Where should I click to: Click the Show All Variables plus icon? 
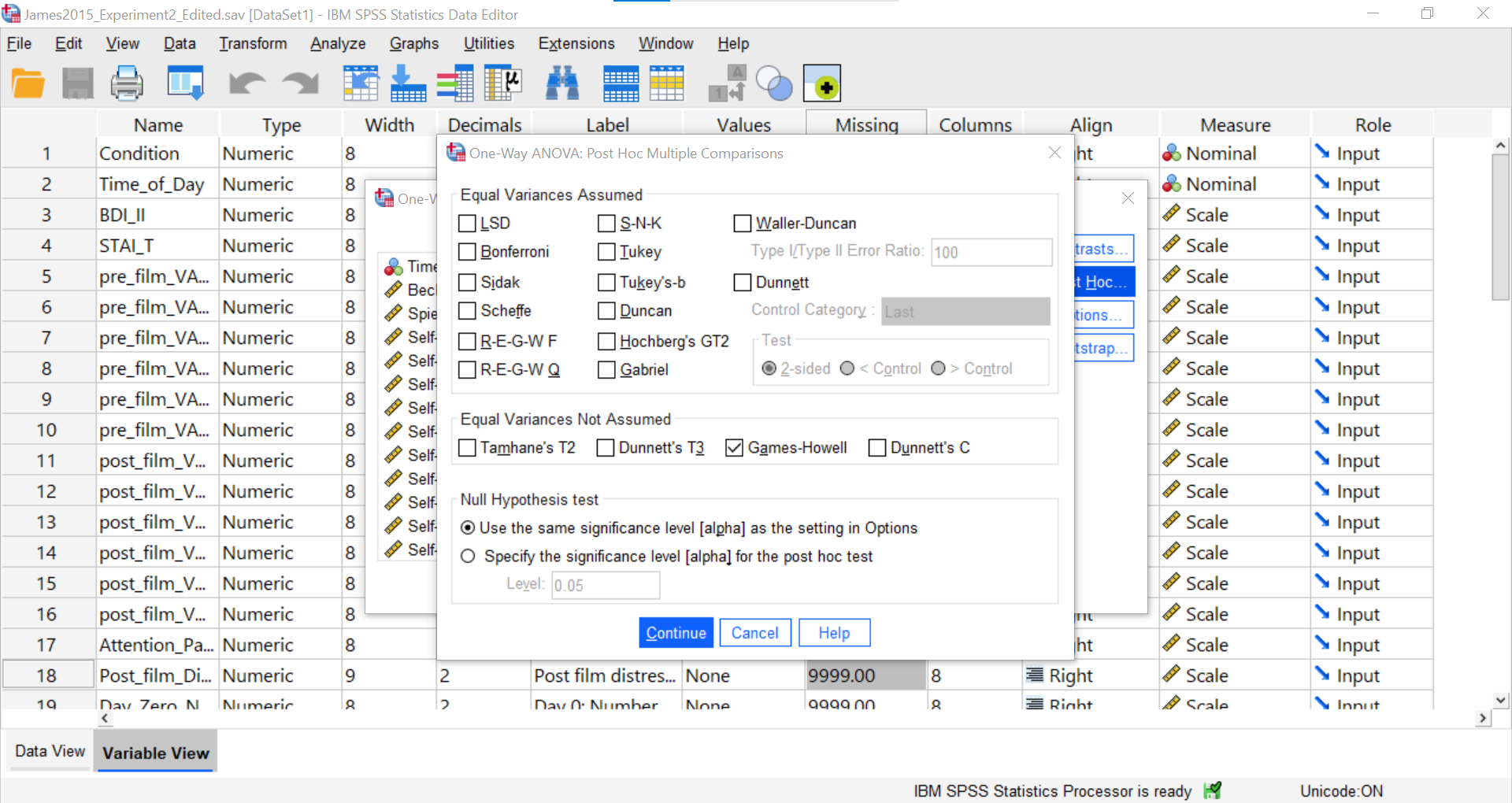pos(822,83)
